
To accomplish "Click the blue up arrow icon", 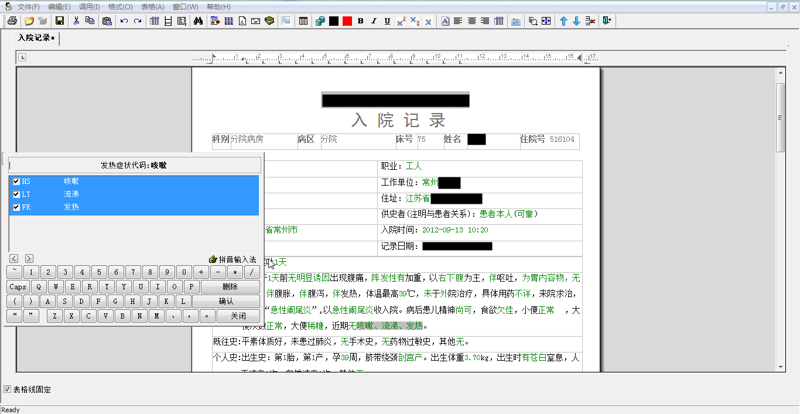I will pos(563,21).
